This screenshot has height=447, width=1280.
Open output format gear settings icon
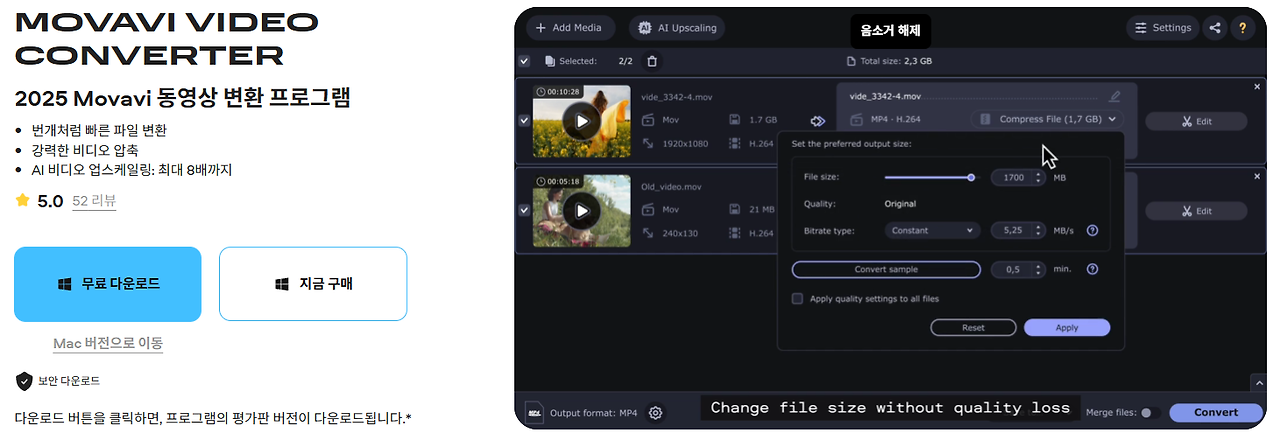(x=655, y=412)
